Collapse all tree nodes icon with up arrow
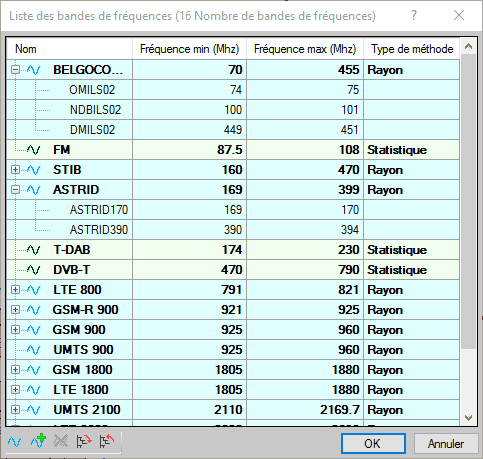This screenshot has height=459, width=483. 107,441
